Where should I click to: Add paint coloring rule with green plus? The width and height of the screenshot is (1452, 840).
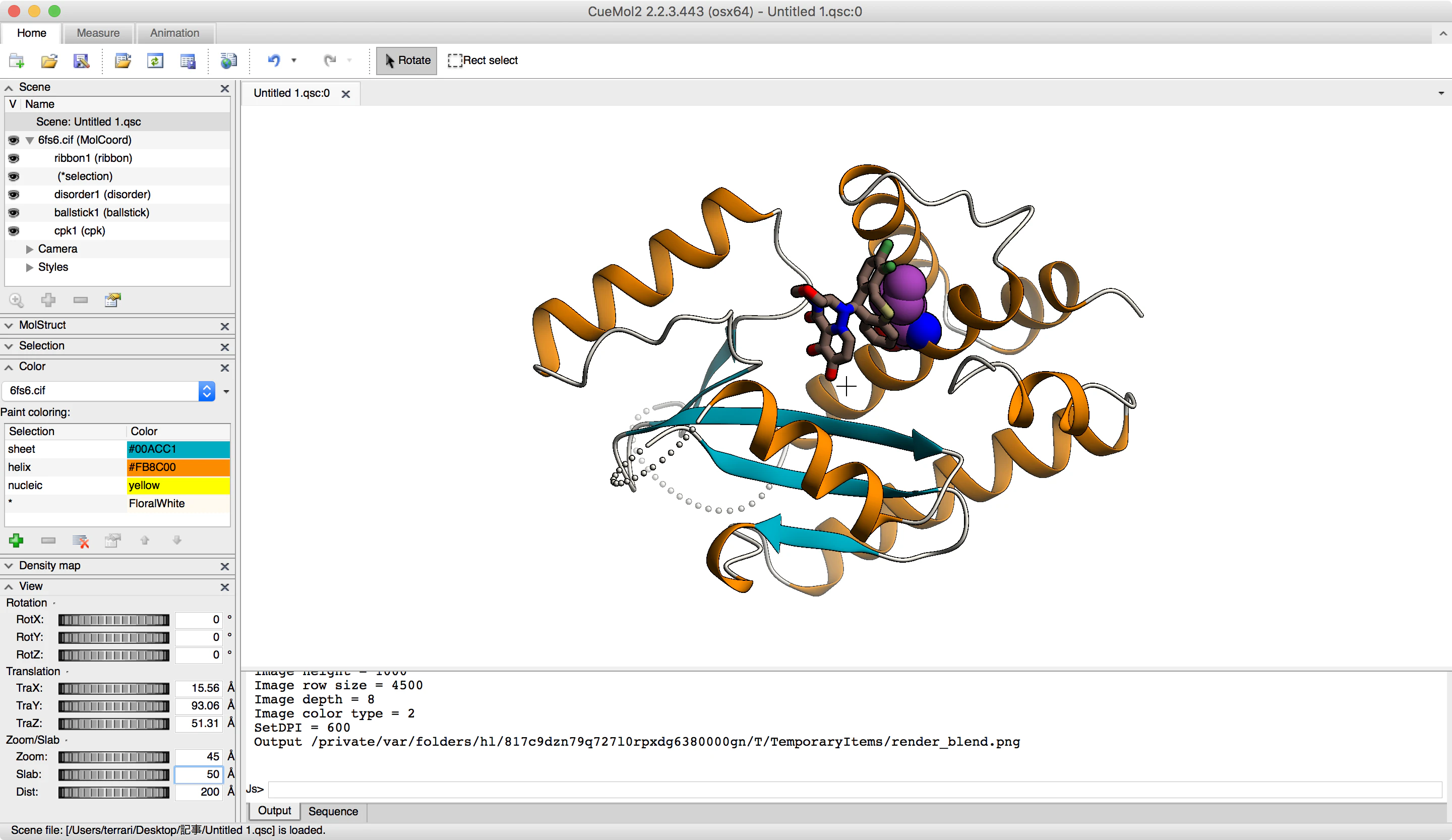point(16,541)
